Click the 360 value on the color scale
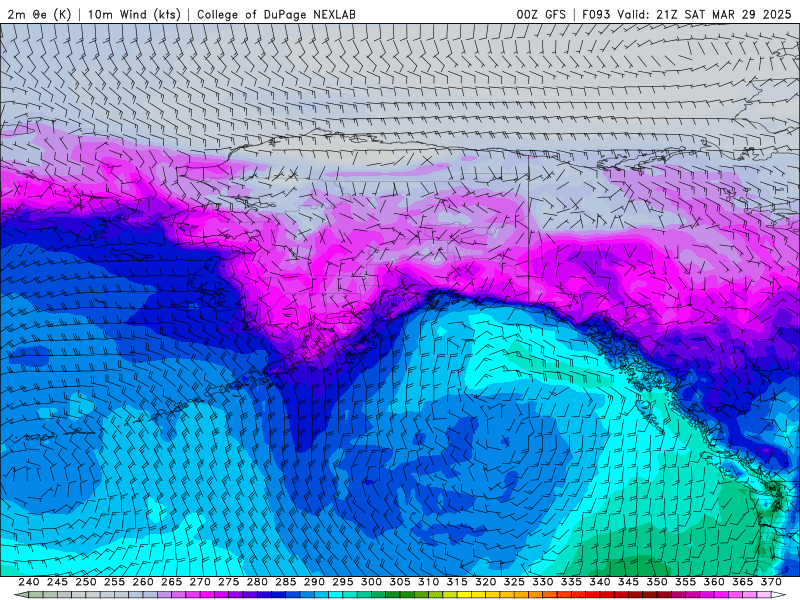800x600 pixels. (x=714, y=582)
